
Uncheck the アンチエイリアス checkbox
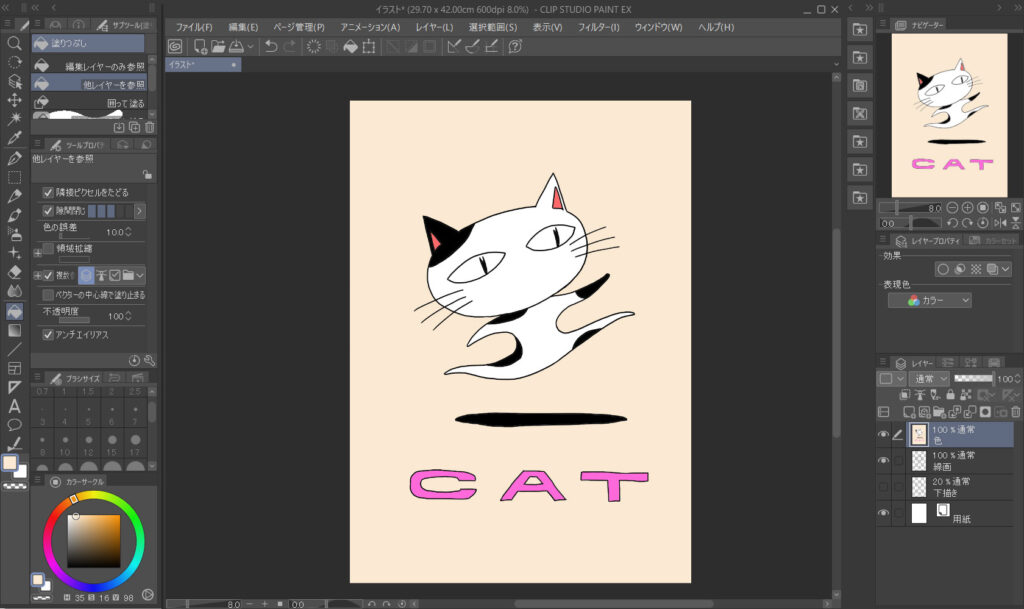click(x=48, y=335)
